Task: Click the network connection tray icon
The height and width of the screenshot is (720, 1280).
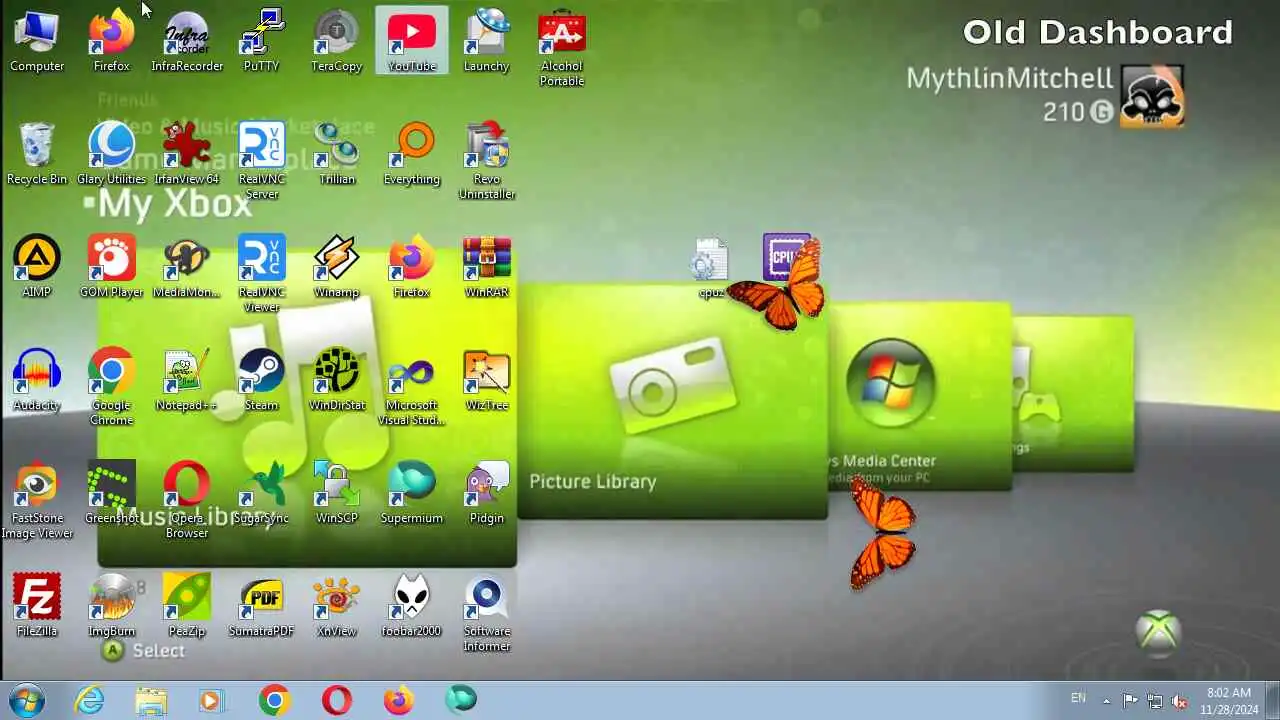Action: tap(1155, 701)
